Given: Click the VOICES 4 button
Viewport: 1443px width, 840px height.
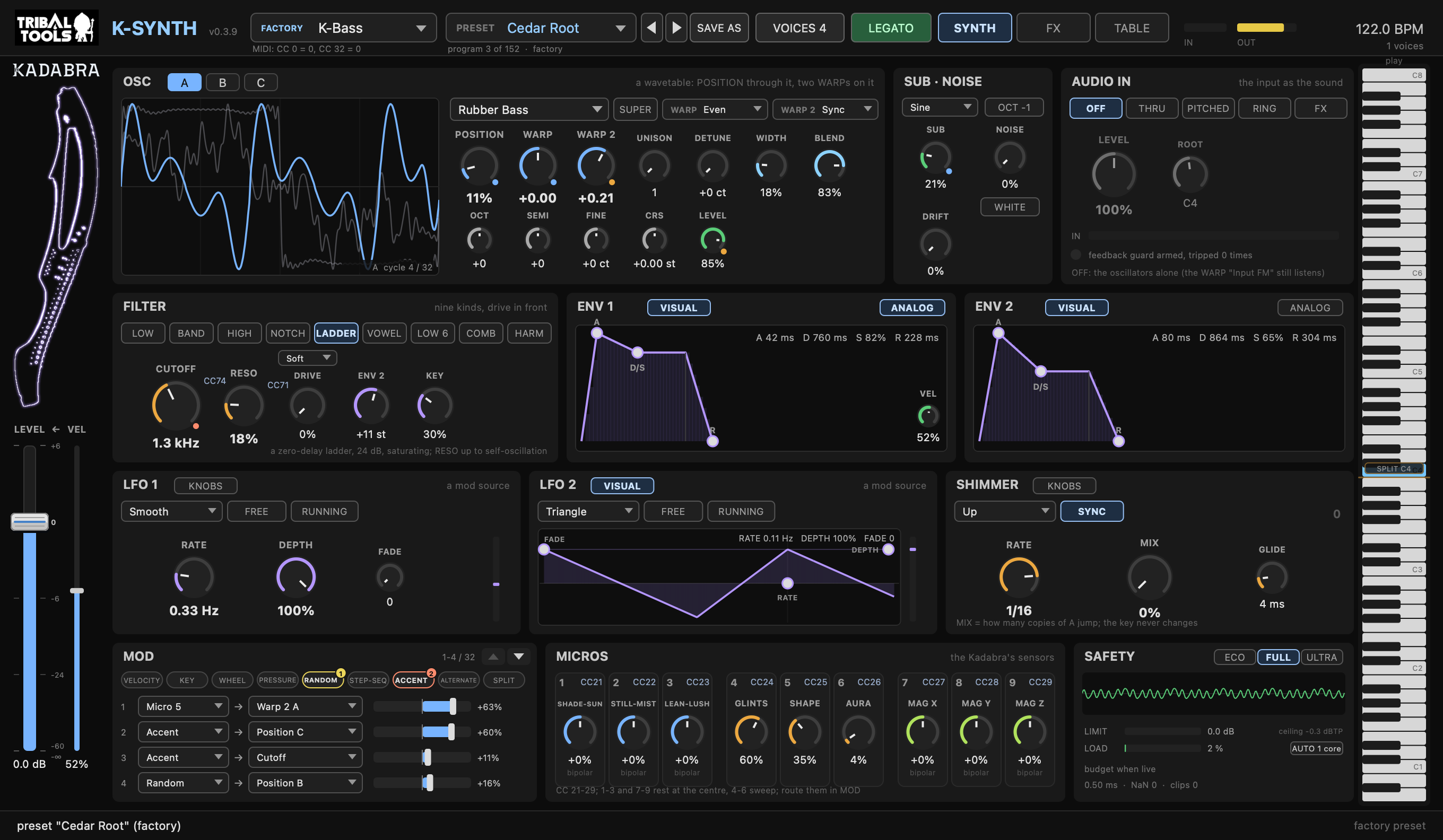Looking at the screenshot, I should 799,28.
